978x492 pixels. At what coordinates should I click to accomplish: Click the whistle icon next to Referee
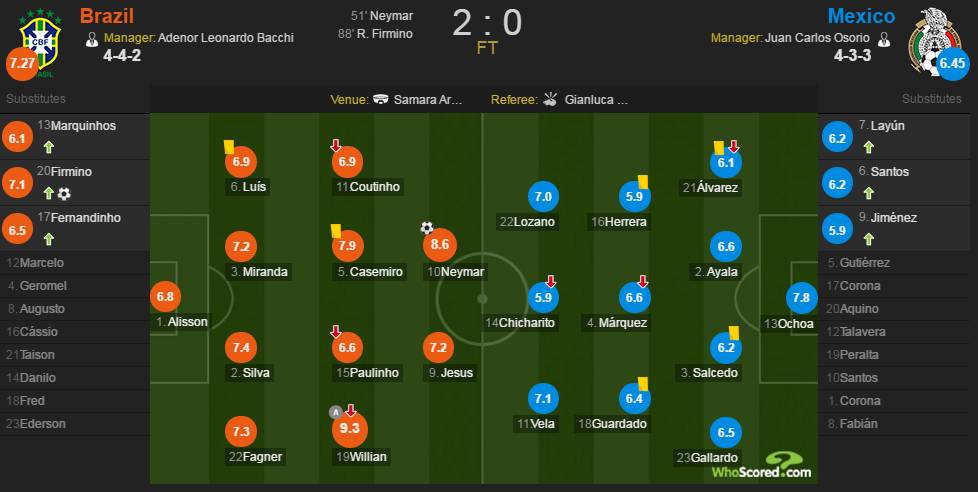click(x=550, y=99)
